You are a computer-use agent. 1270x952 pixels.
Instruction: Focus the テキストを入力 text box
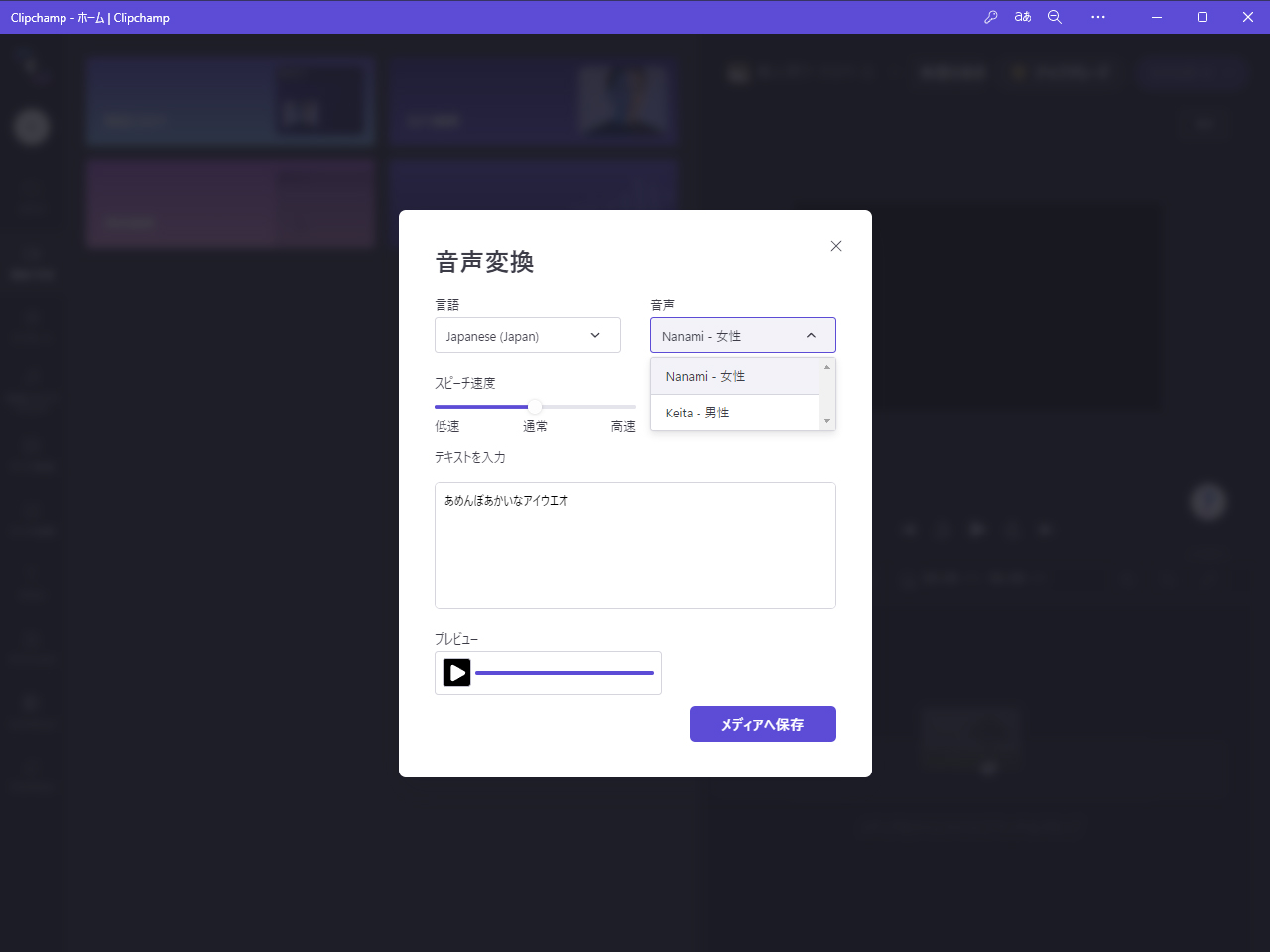(x=635, y=545)
